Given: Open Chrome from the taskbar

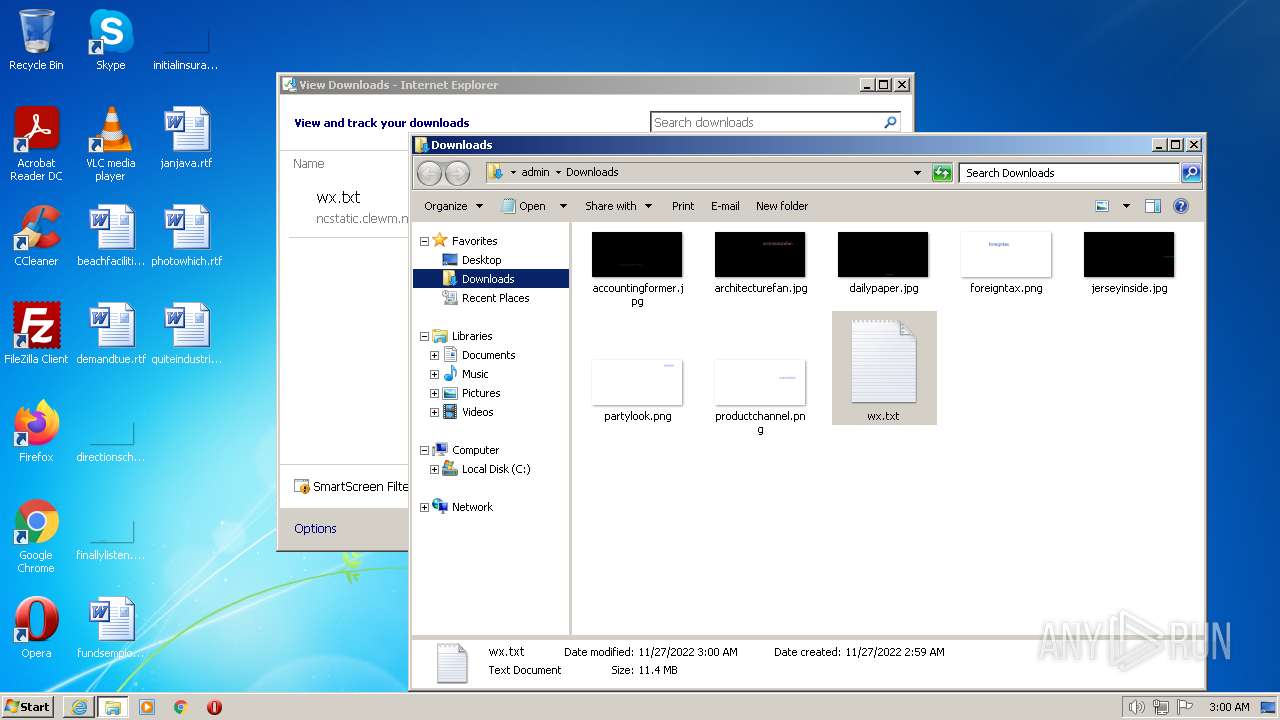Looking at the screenshot, I should 181,707.
